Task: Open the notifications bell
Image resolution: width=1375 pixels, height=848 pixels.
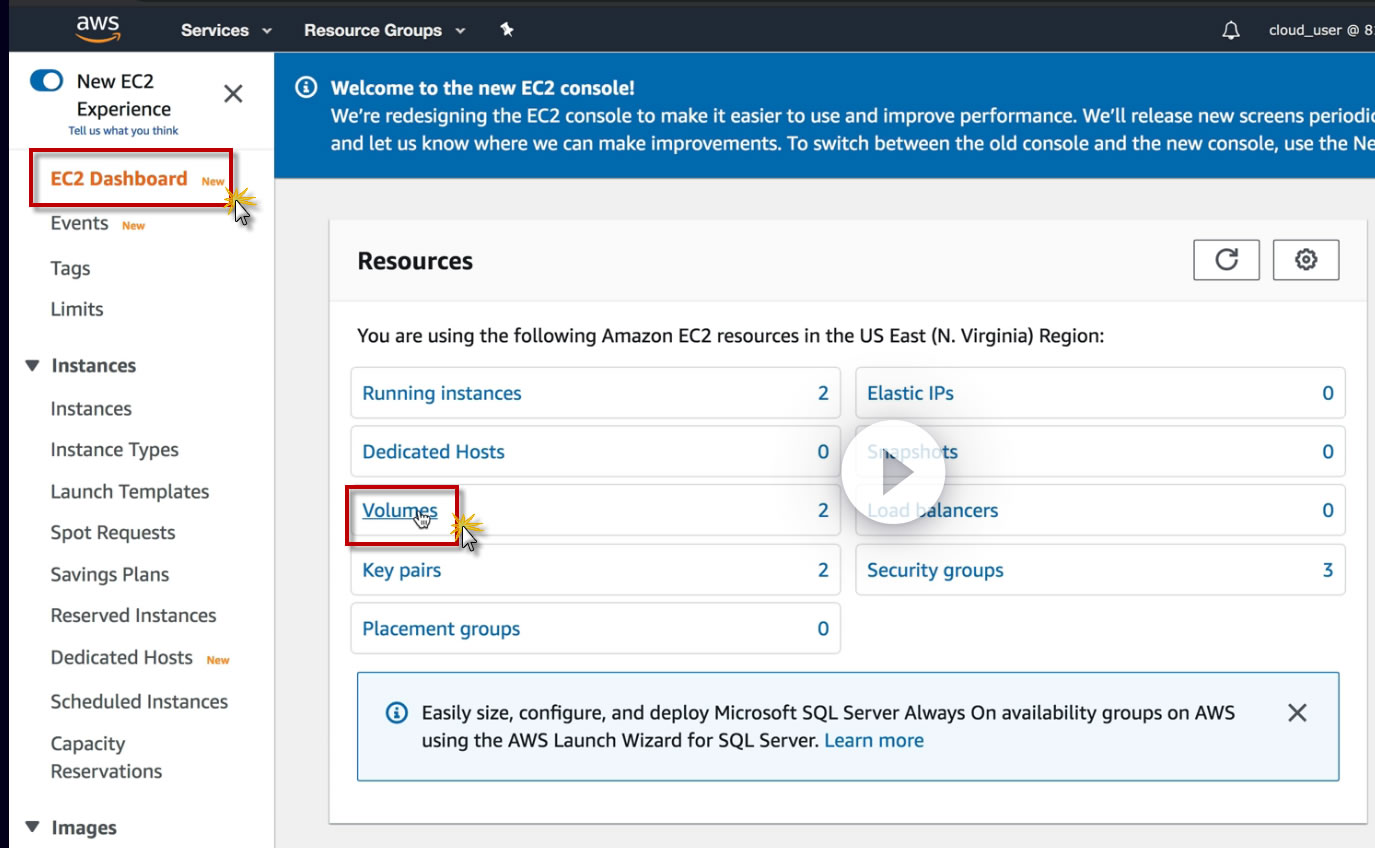Action: pyautogui.click(x=1231, y=31)
